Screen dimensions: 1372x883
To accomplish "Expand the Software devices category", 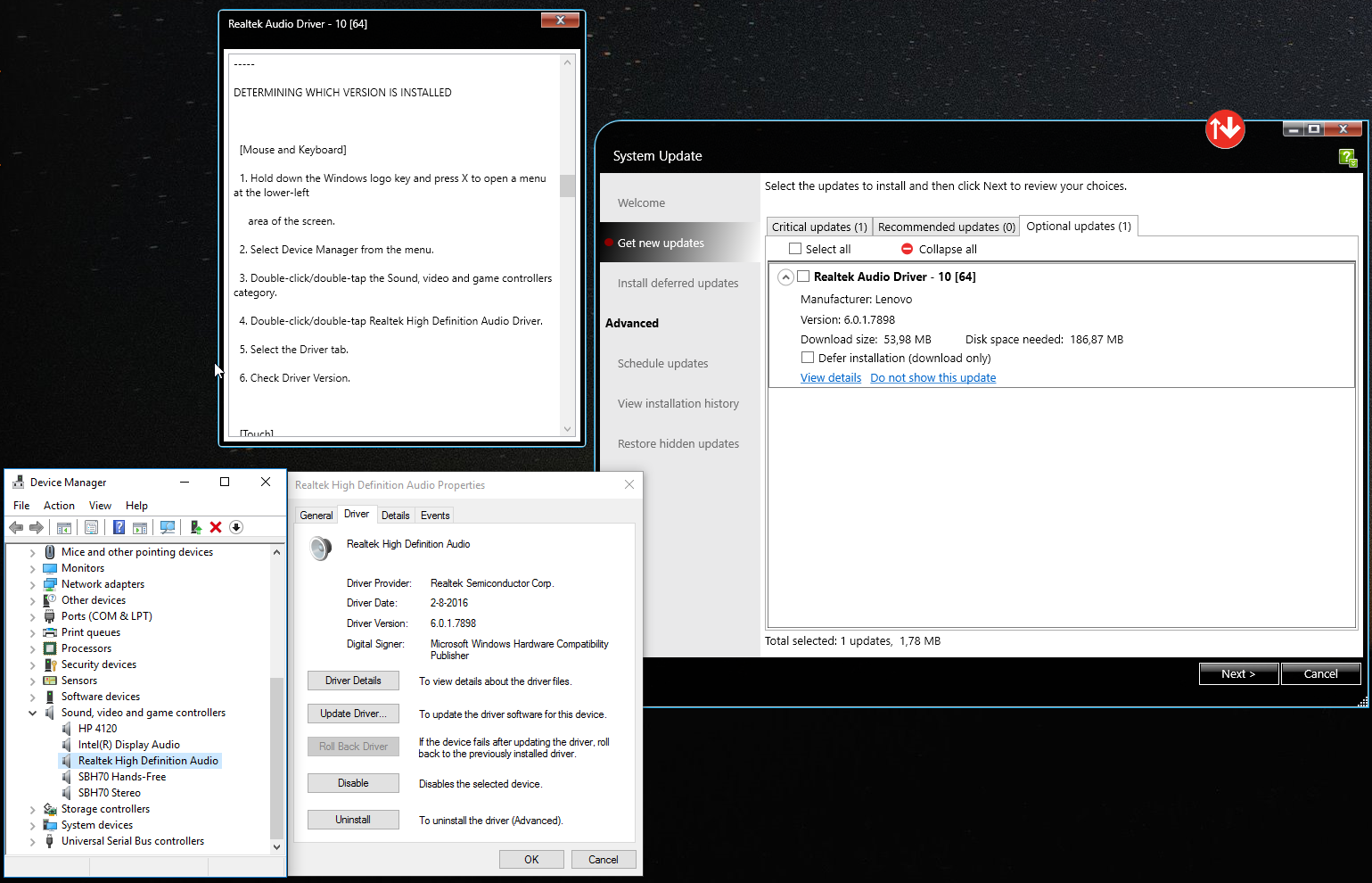I will (33, 697).
